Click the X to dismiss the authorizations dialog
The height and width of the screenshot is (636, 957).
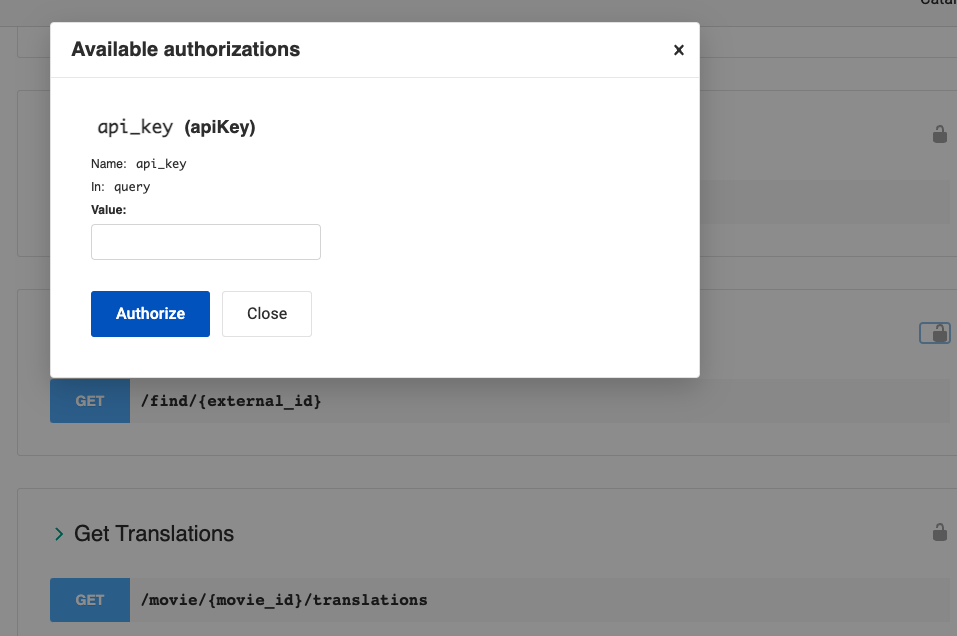click(x=678, y=49)
